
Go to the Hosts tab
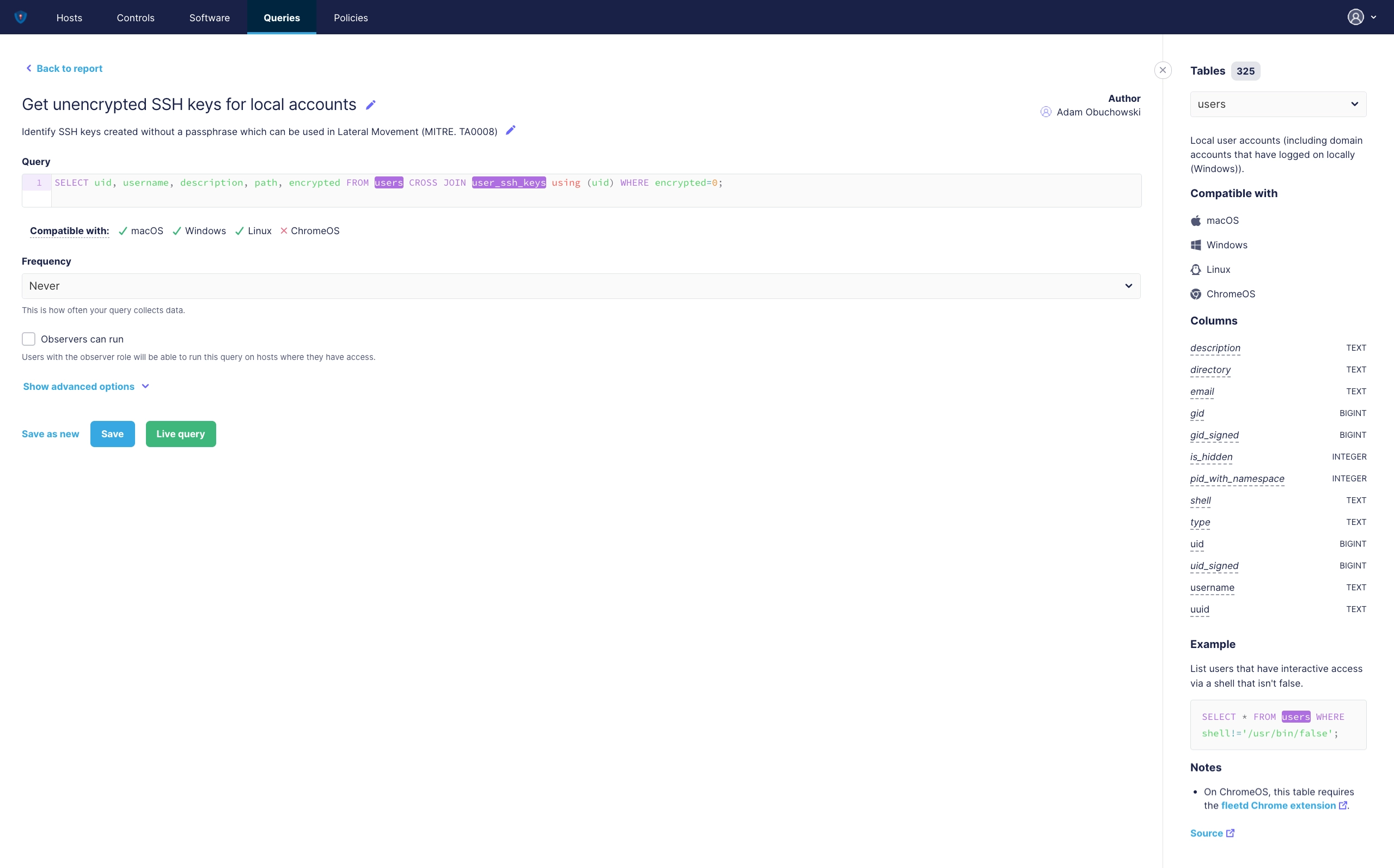(70, 18)
